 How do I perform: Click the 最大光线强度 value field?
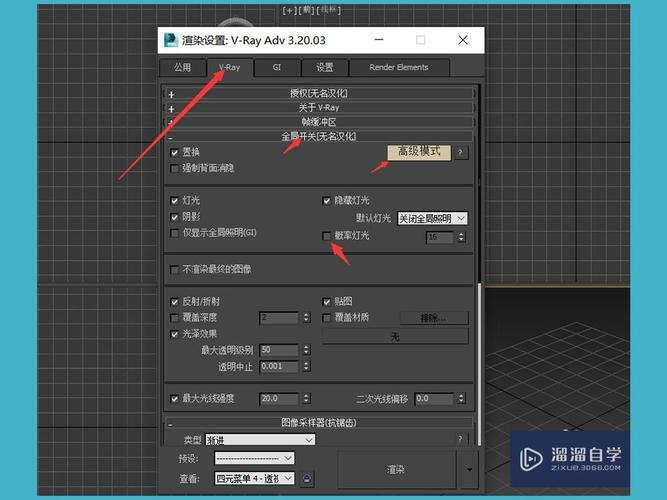point(279,399)
